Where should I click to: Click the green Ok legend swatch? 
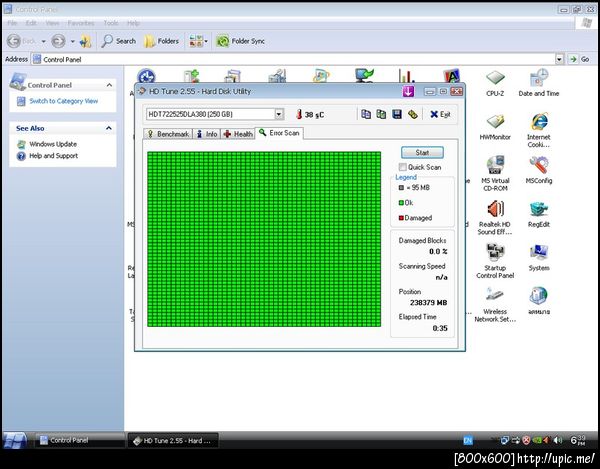click(x=401, y=203)
